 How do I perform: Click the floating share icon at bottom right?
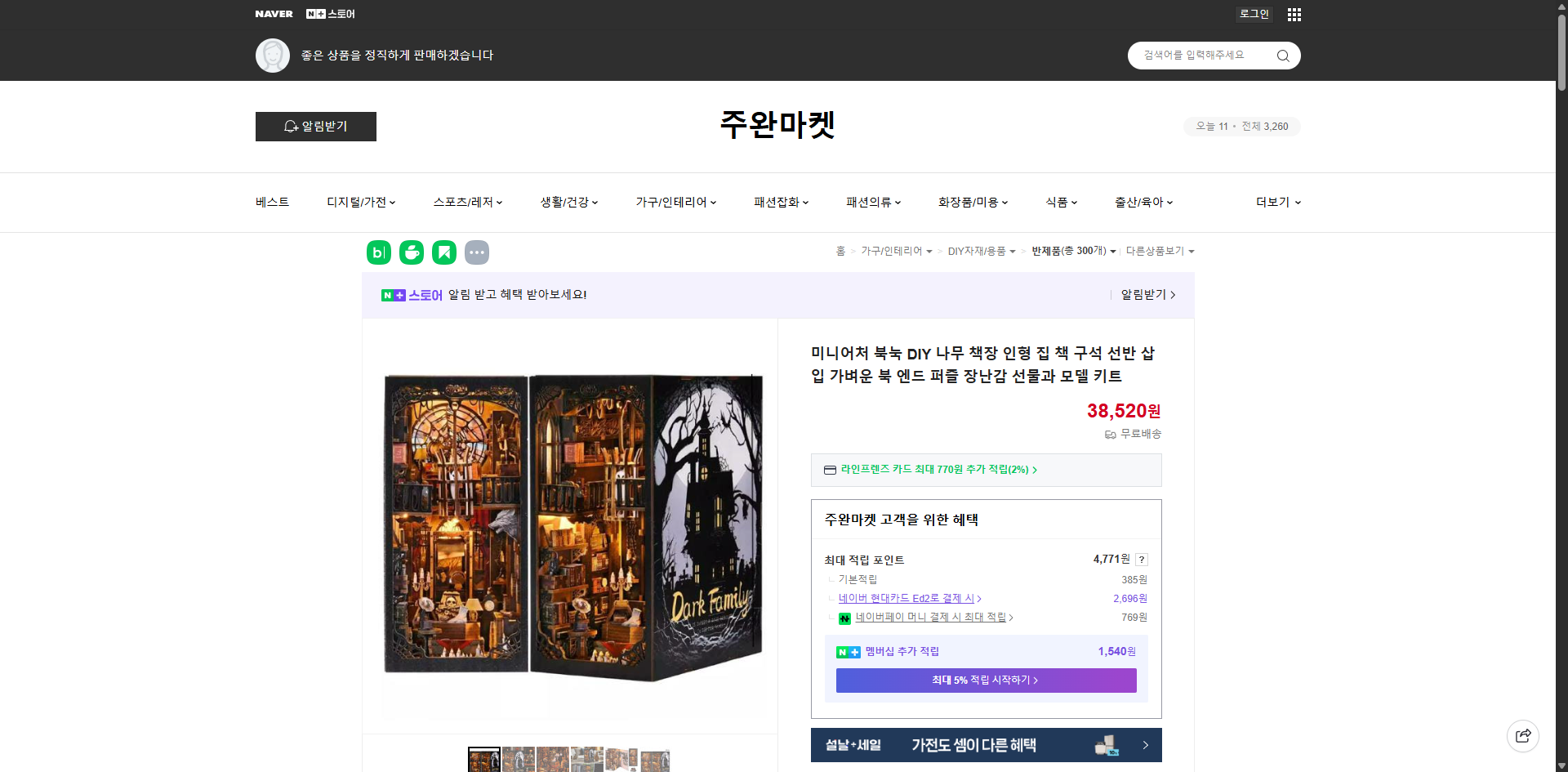1523,735
